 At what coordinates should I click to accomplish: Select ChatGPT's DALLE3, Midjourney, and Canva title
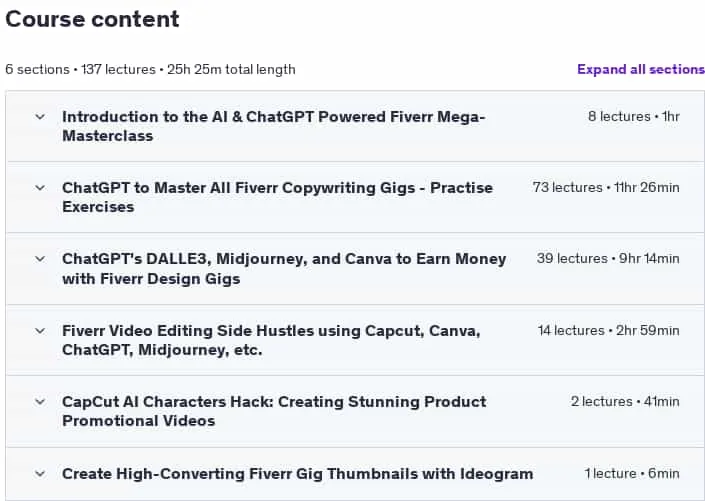284,268
